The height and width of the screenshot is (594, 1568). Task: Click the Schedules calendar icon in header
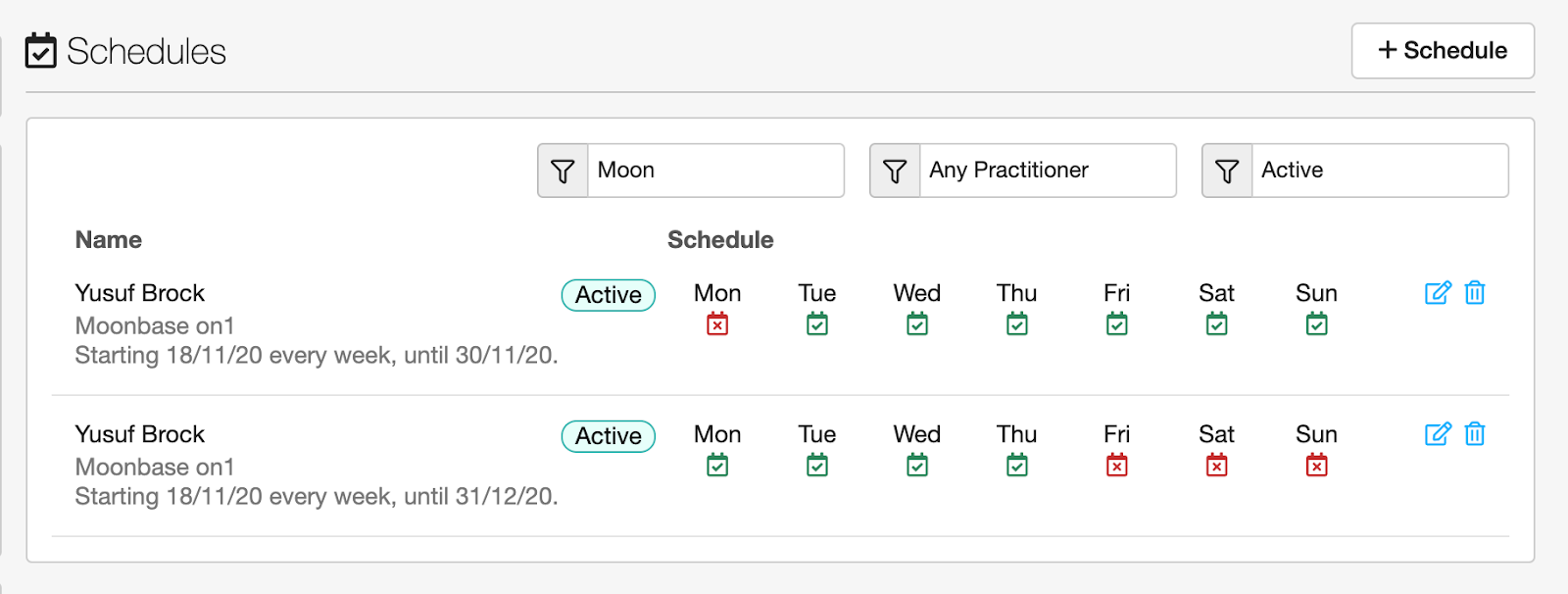pos(41,51)
